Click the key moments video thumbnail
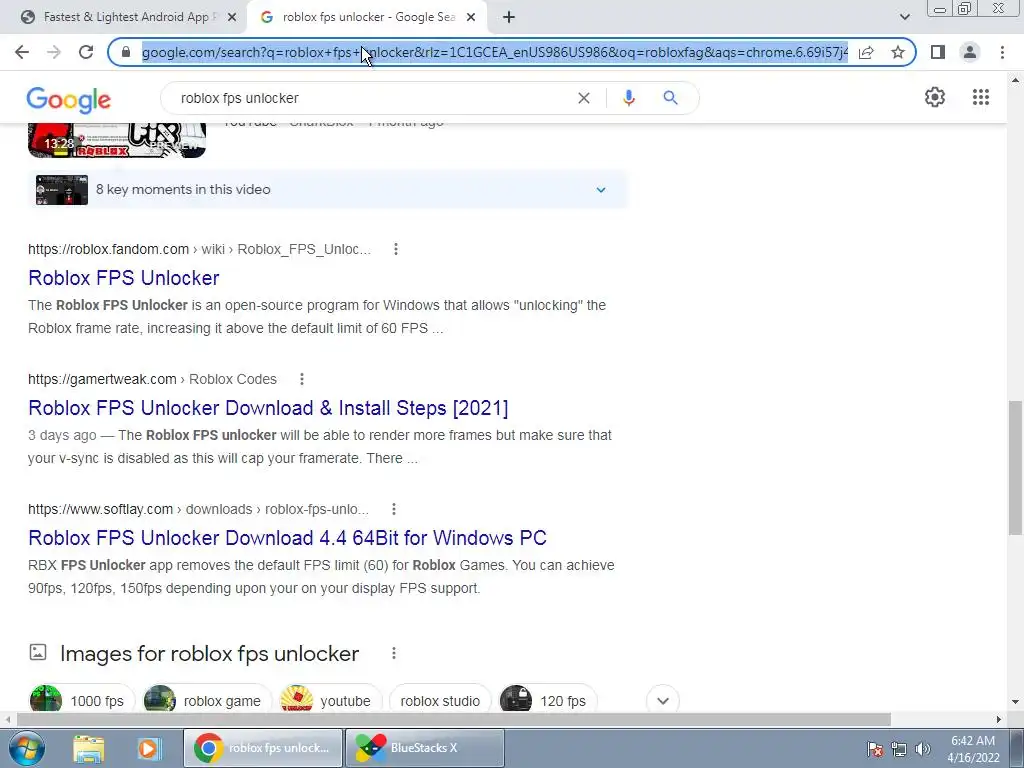The width and height of the screenshot is (1024, 768). coord(62,189)
